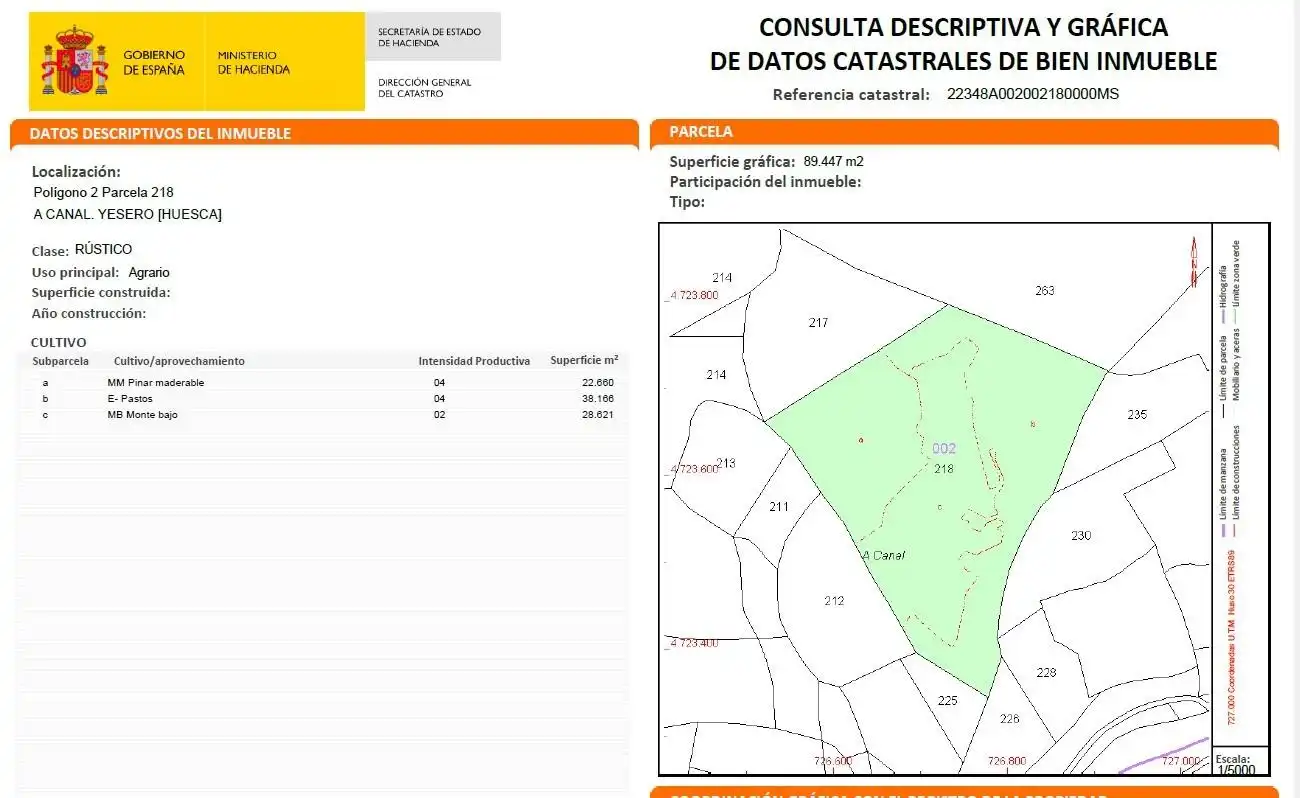Viewport: 1300px width, 798px height.
Task: Click intensity '02' in Monte bajo row
Action: 440,415
